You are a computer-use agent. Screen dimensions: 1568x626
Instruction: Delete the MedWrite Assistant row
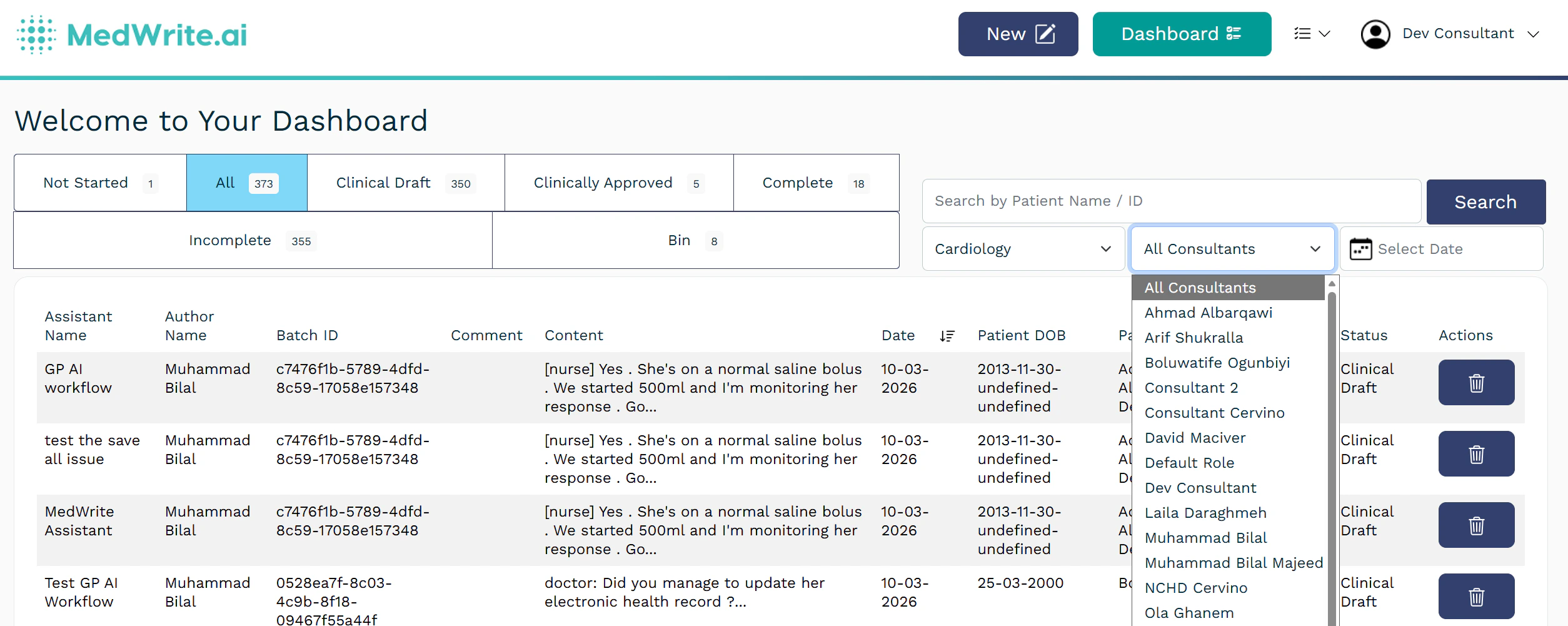click(x=1476, y=525)
